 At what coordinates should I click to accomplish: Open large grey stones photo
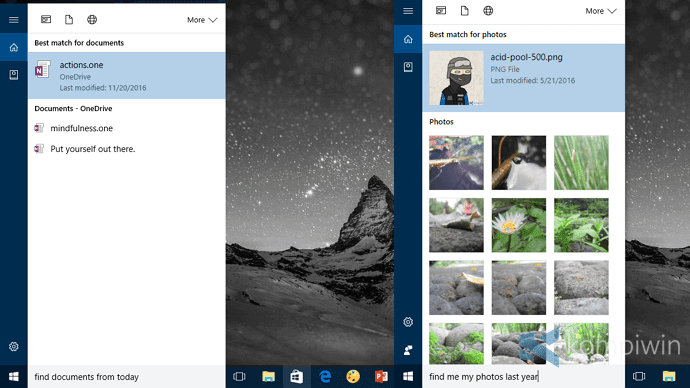[x=581, y=288]
